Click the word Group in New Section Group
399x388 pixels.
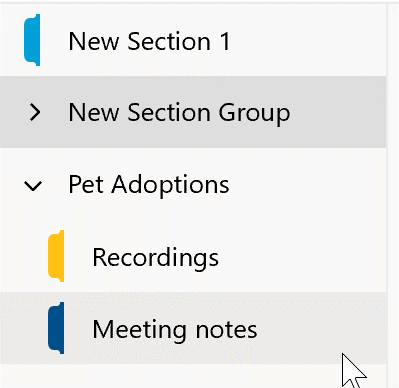coord(254,114)
